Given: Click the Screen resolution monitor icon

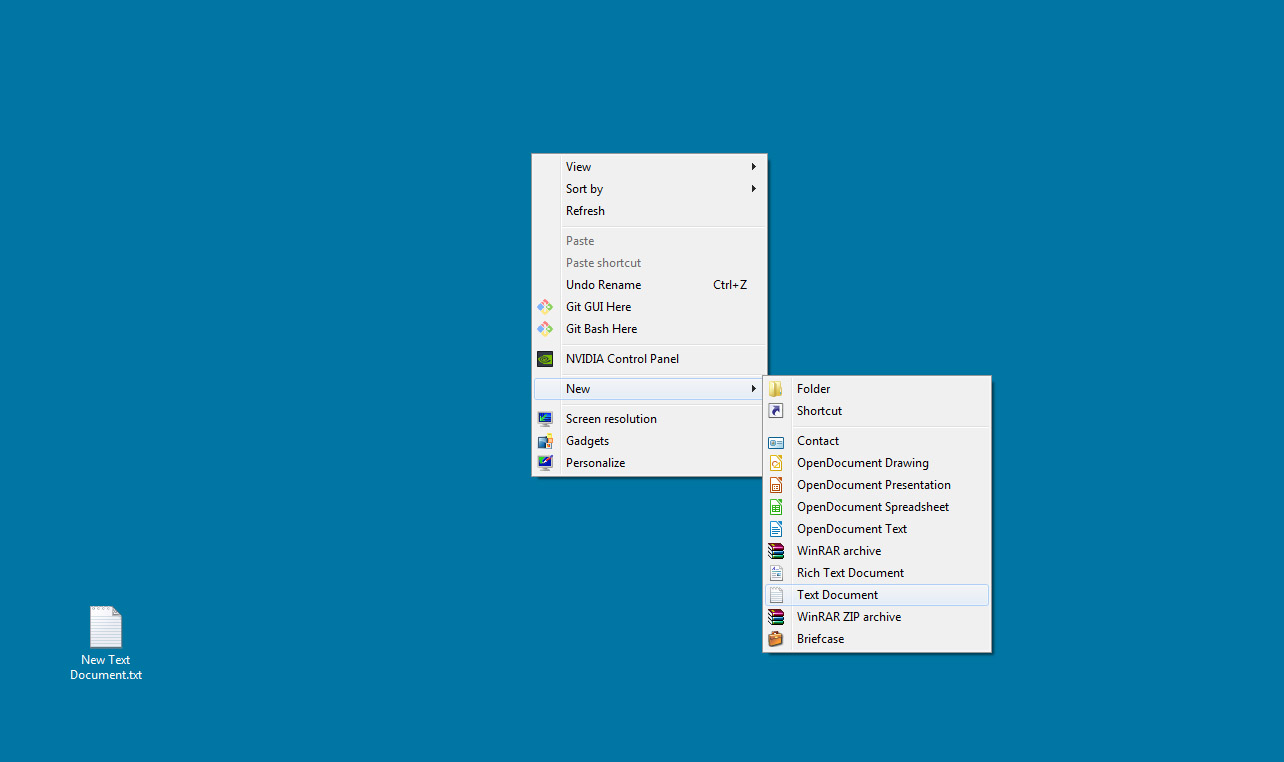Looking at the screenshot, I should click(x=545, y=419).
